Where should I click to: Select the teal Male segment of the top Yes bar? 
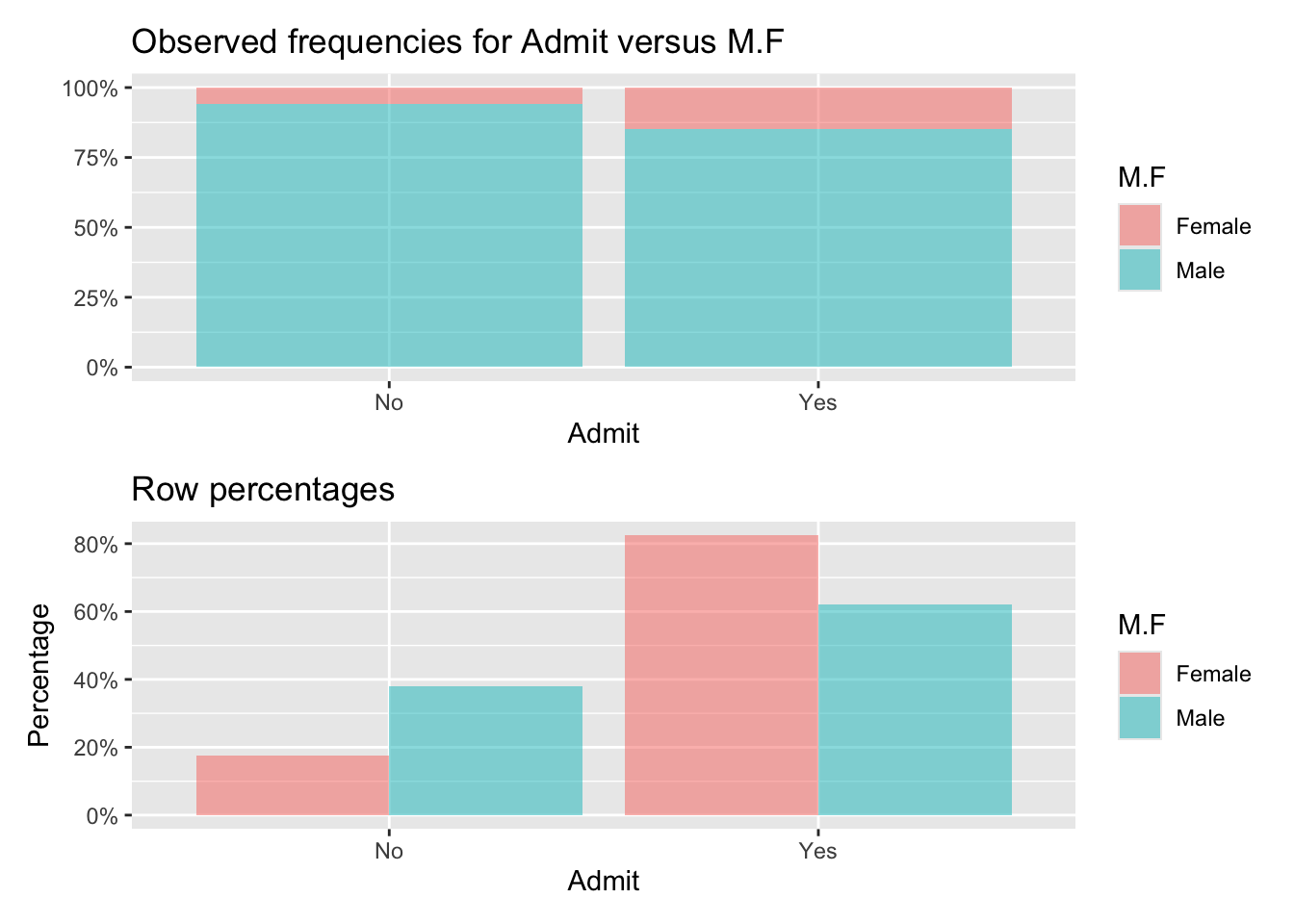click(817, 247)
